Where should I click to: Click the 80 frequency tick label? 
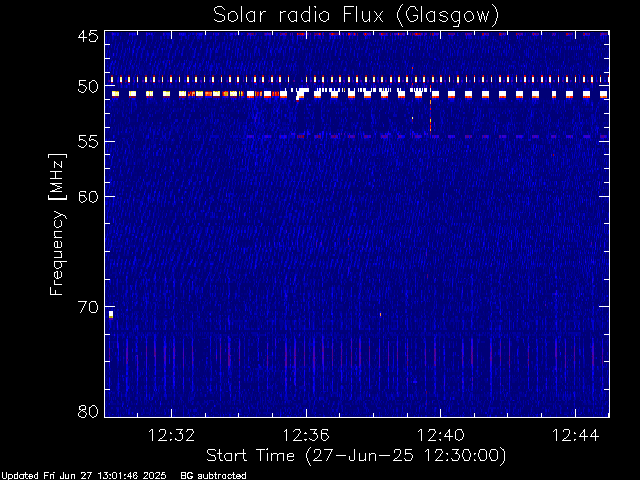[x=88, y=411]
